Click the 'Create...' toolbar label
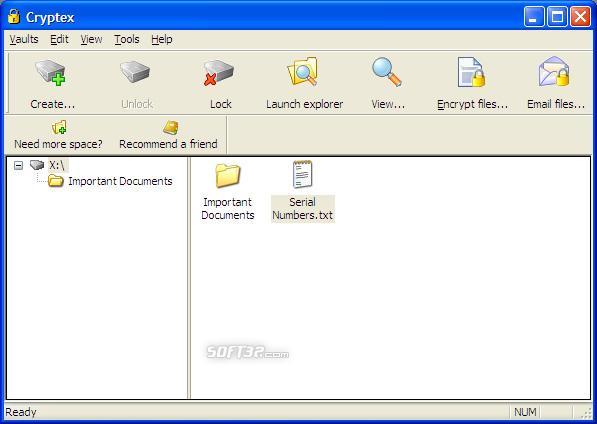The width and height of the screenshot is (597, 424). tap(53, 104)
